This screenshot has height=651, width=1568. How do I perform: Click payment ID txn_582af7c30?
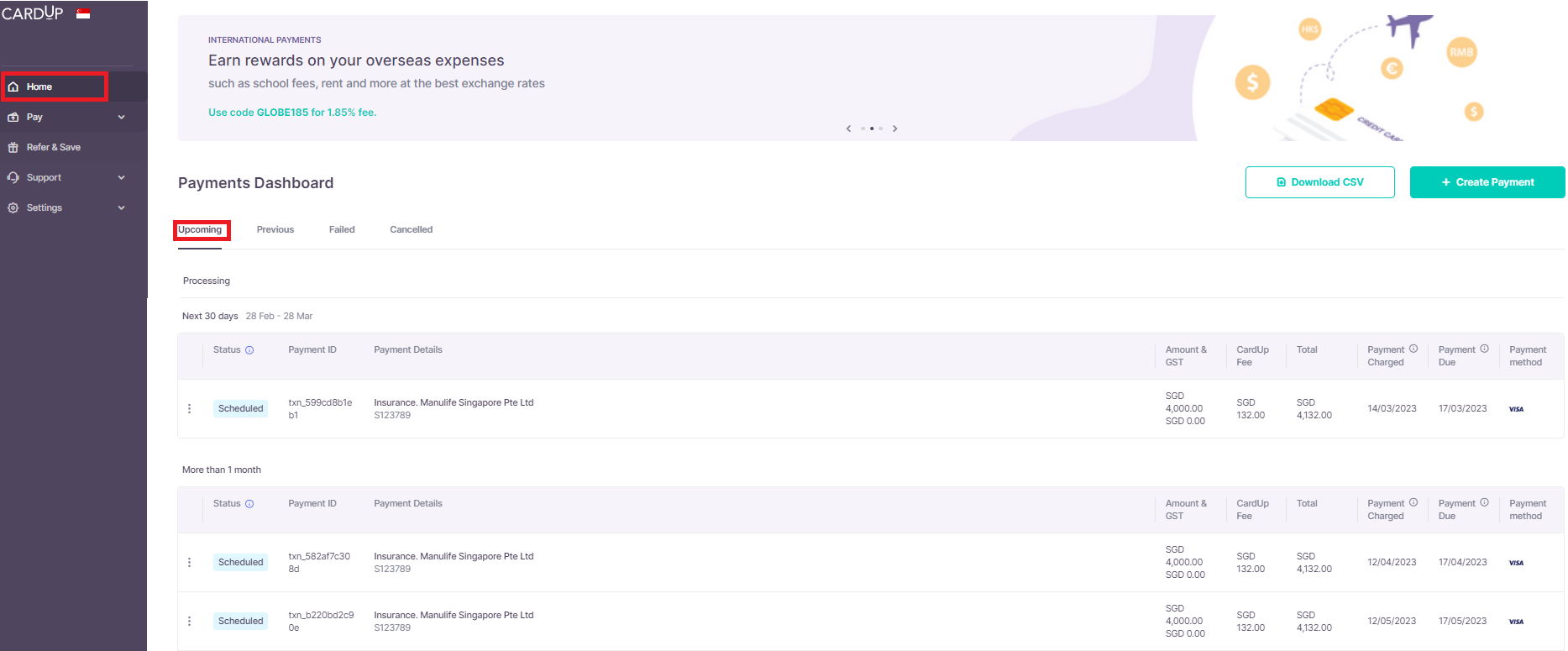319,563
